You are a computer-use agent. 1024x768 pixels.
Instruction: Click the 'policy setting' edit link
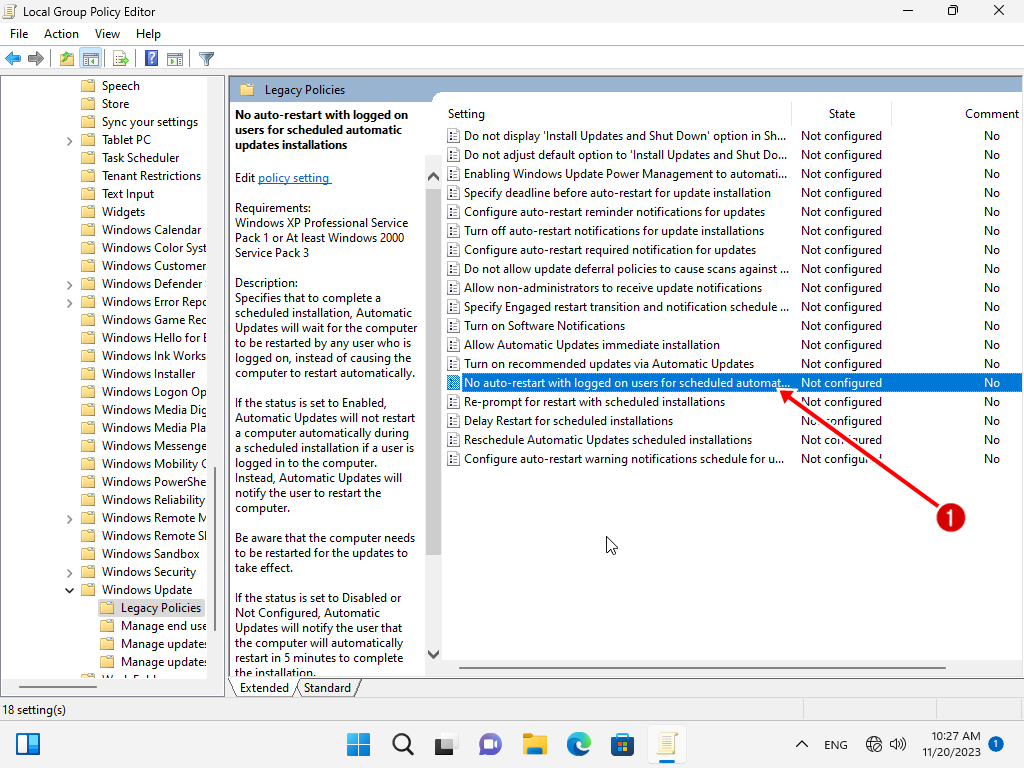(x=293, y=178)
